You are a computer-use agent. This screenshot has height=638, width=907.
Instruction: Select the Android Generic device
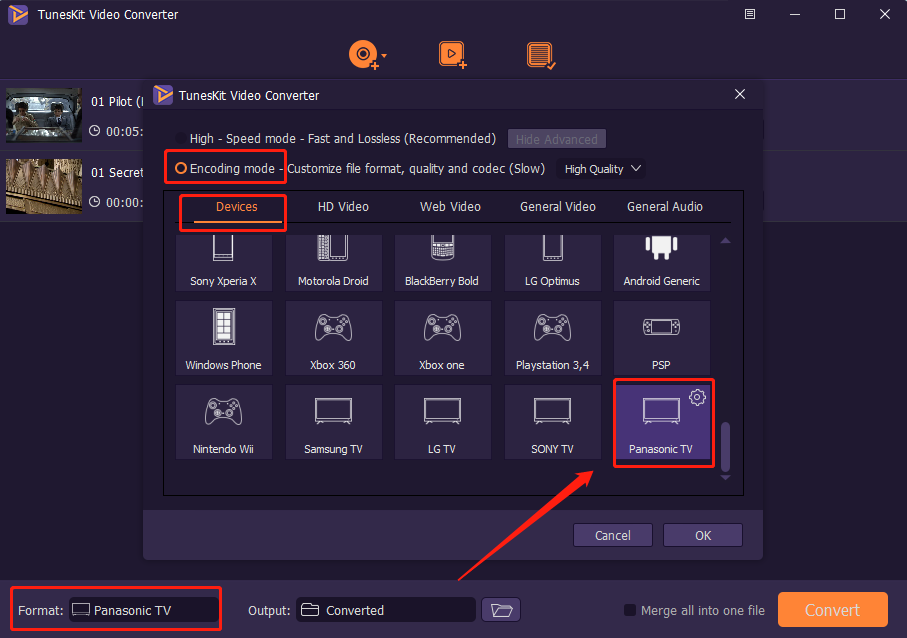[662, 263]
